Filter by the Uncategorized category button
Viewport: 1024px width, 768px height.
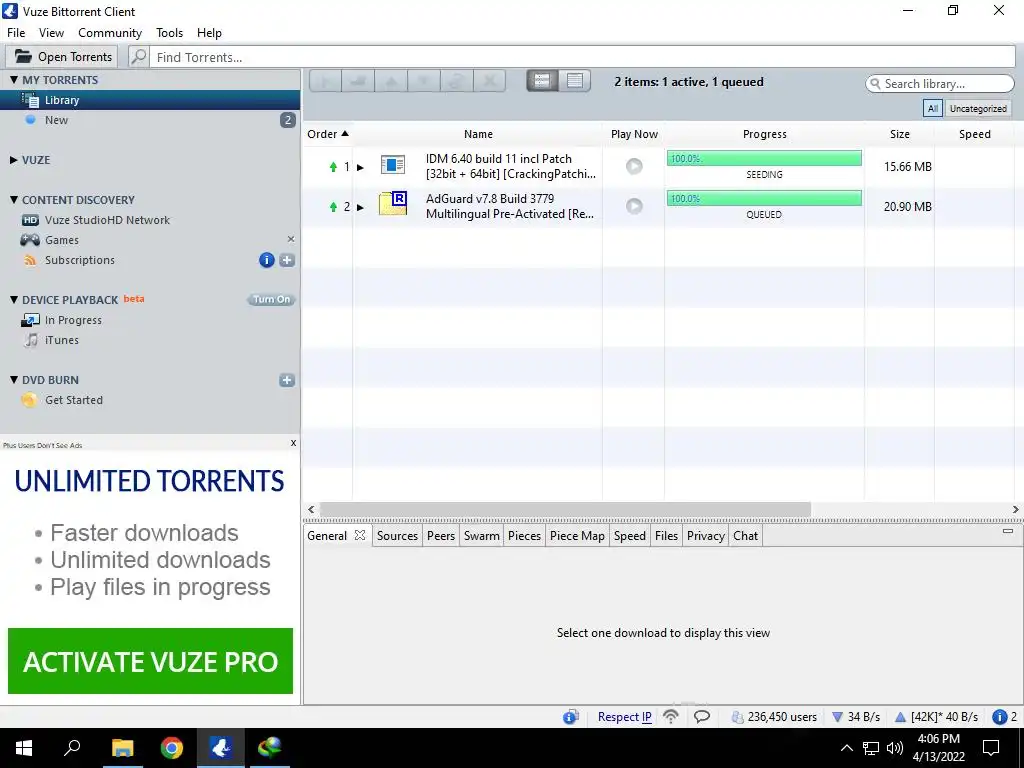[978, 108]
